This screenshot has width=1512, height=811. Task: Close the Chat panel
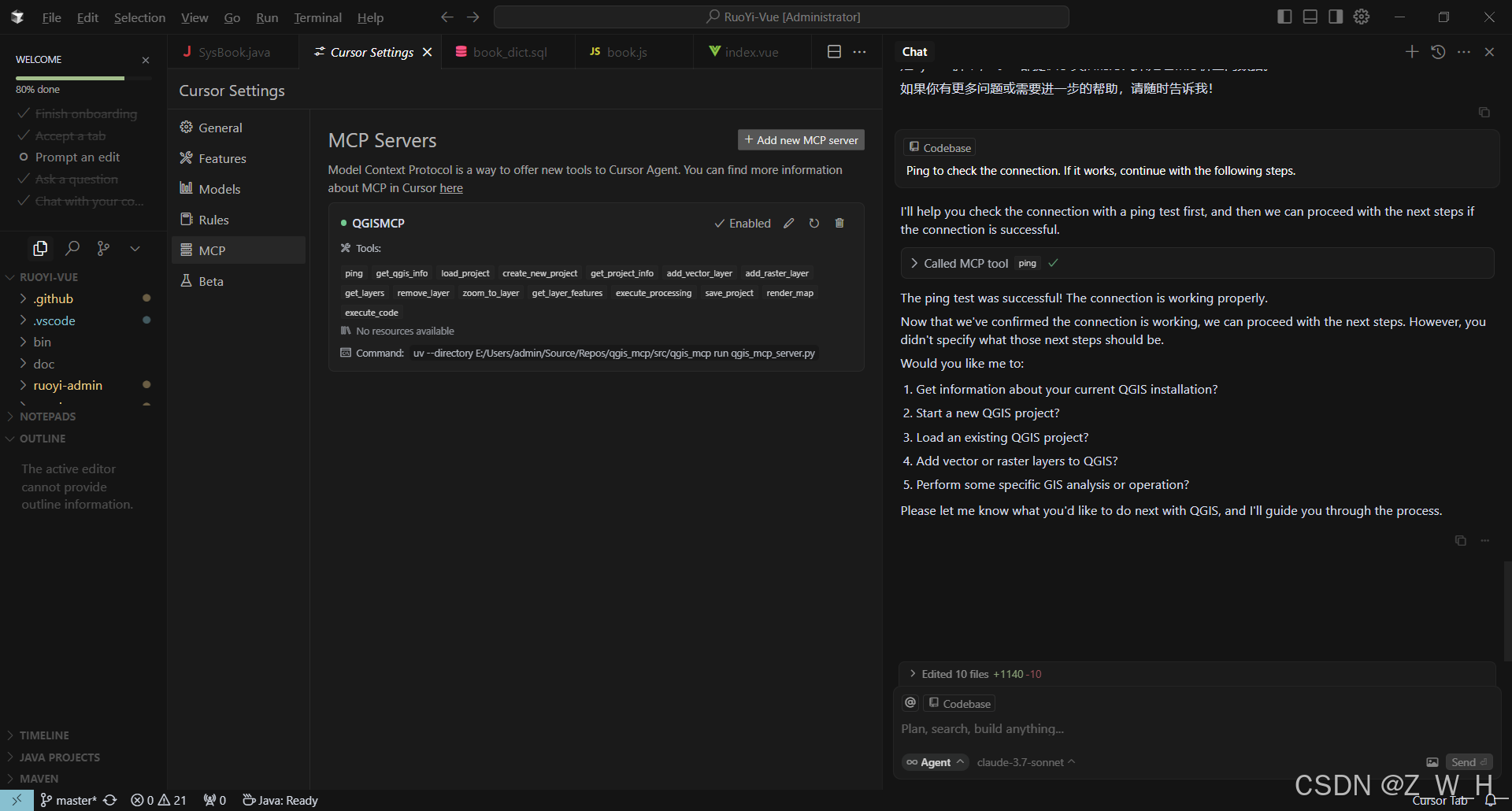click(1489, 52)
